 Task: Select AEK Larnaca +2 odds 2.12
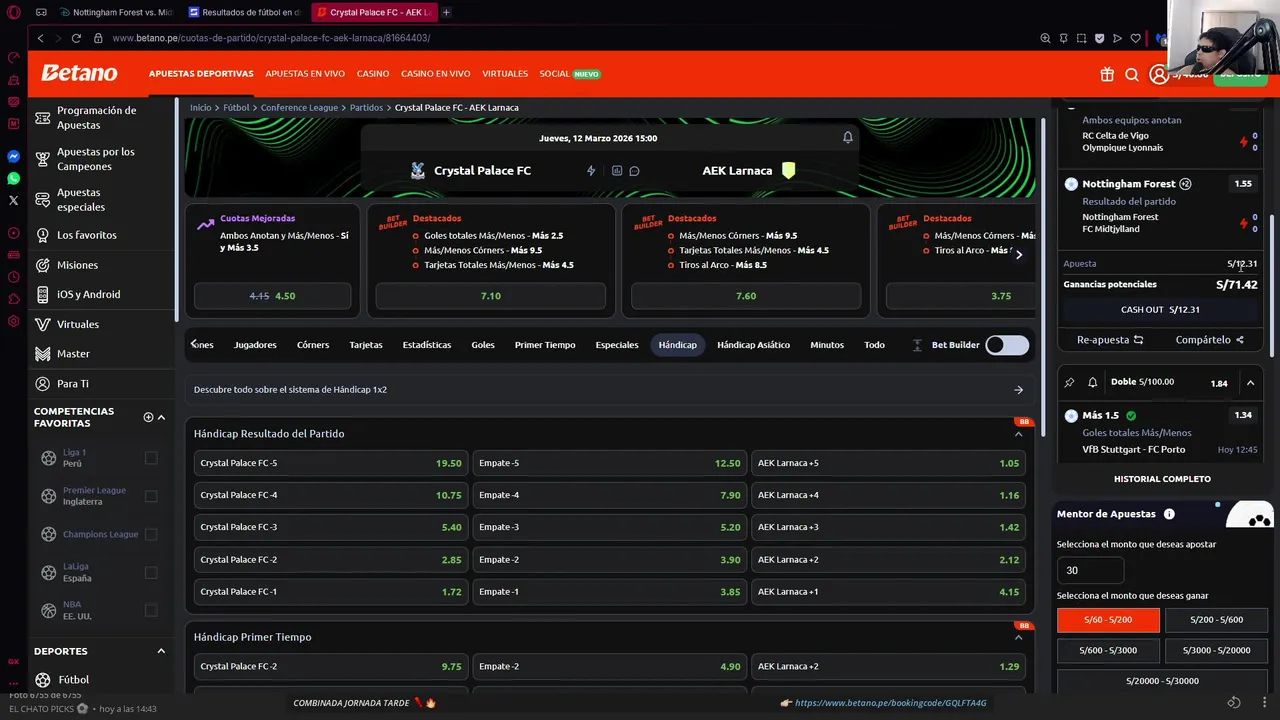click(x=888, y=560)
